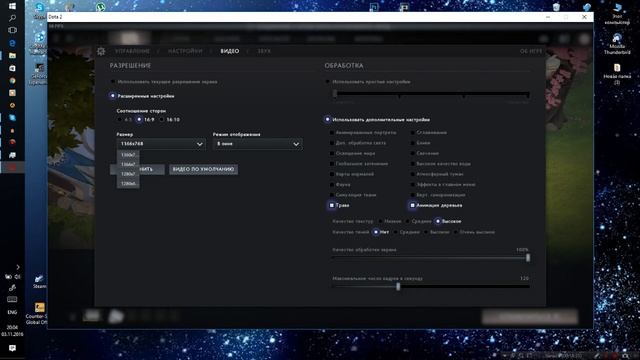
Task: Switch to the ВИДЕО tab
Action: [230, 51]
